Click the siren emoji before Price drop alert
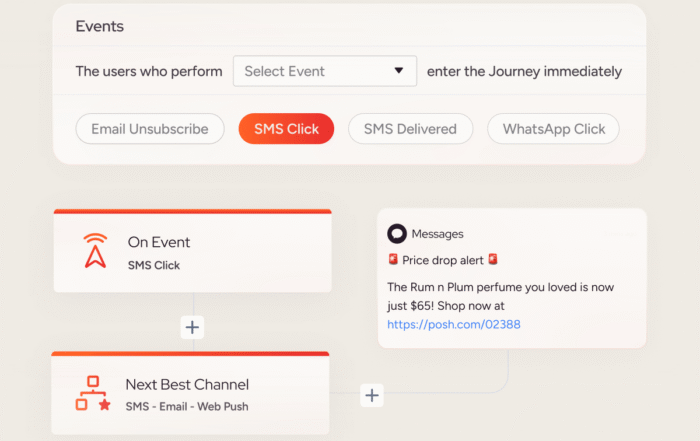The height and width of the screenshot is (441, 700). pyautogui.click(x=393, y=260)
